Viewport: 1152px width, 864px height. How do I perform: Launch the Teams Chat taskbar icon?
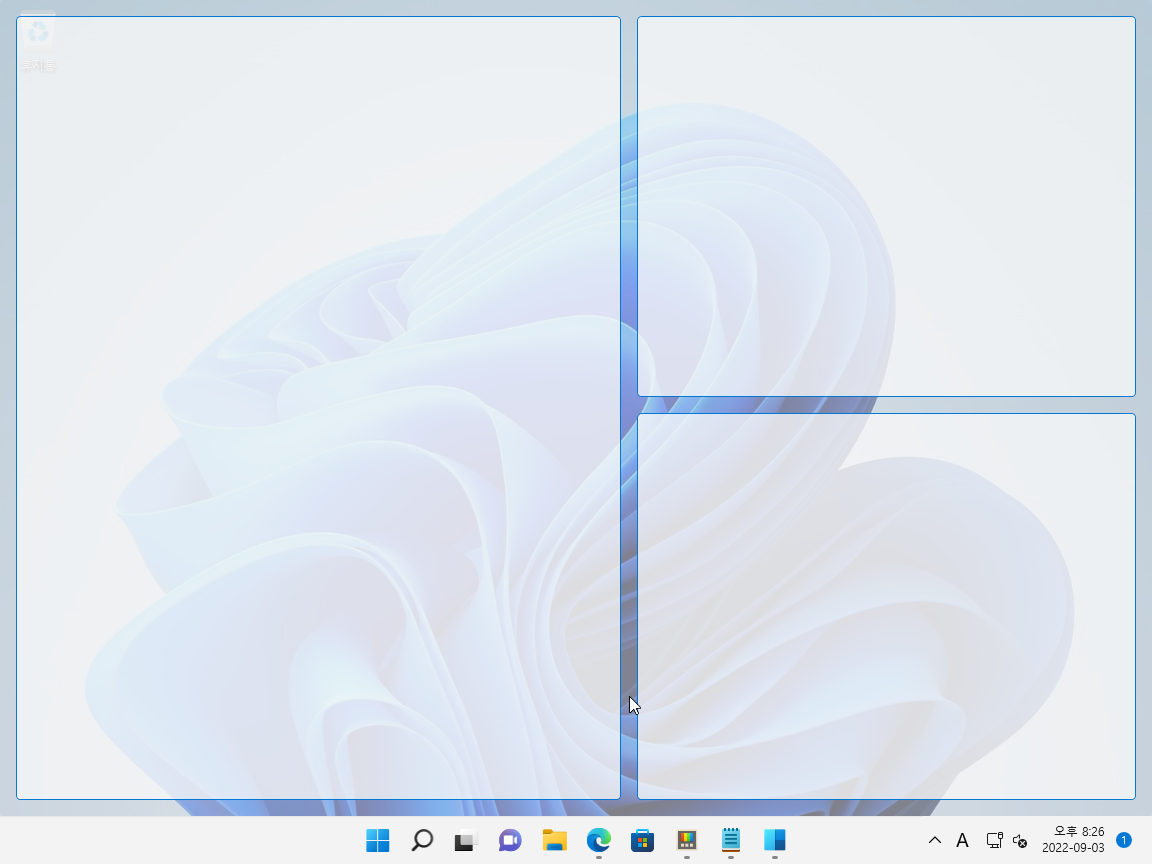510,840
